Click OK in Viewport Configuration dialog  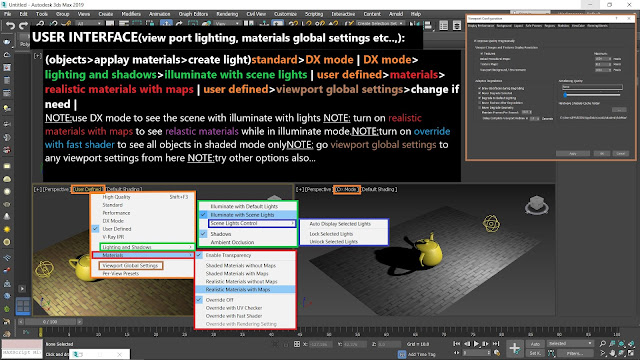coord(602,153)
